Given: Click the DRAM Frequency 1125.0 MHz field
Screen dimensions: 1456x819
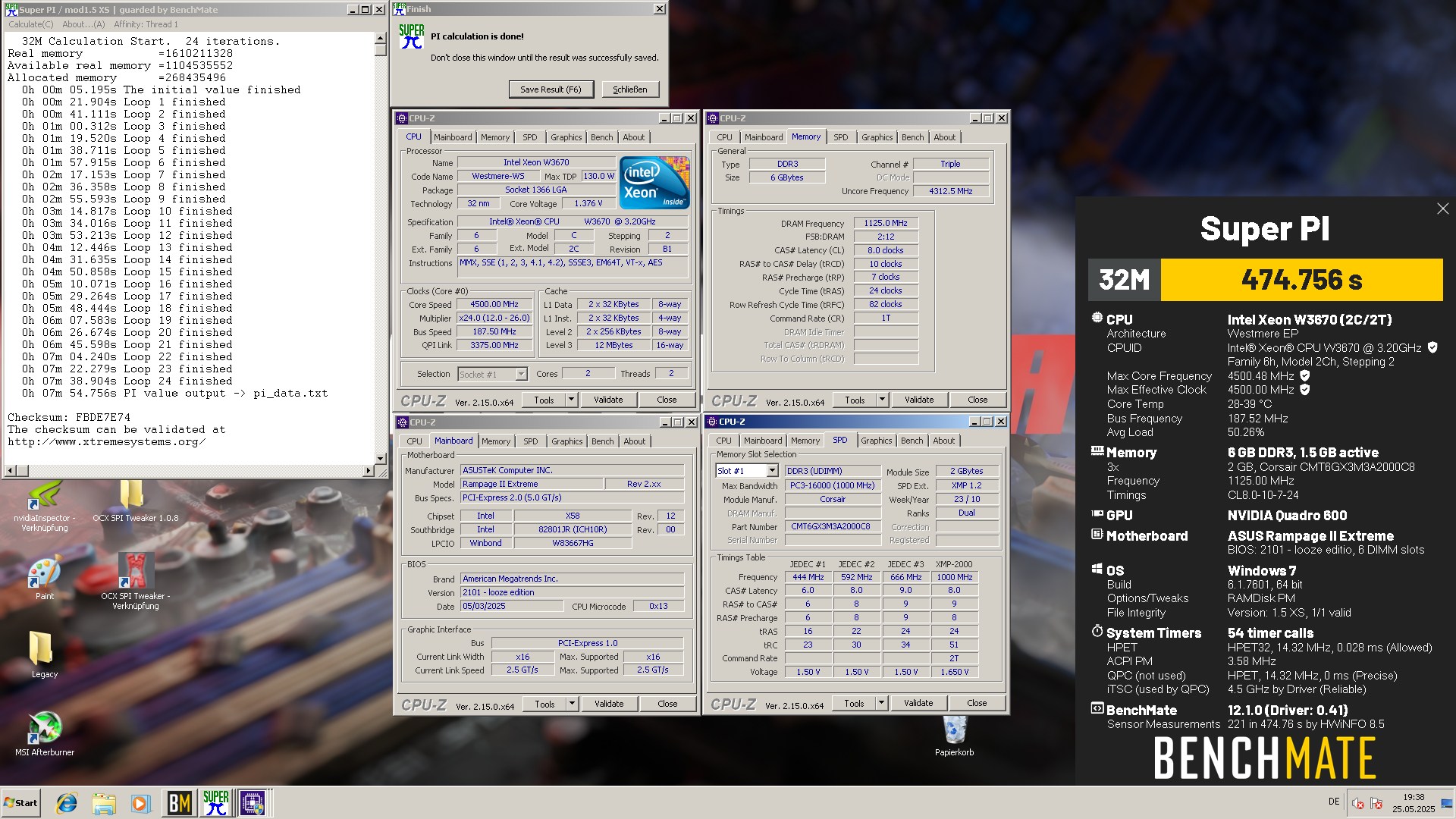Looking at the screenshot, I should 886,223.
